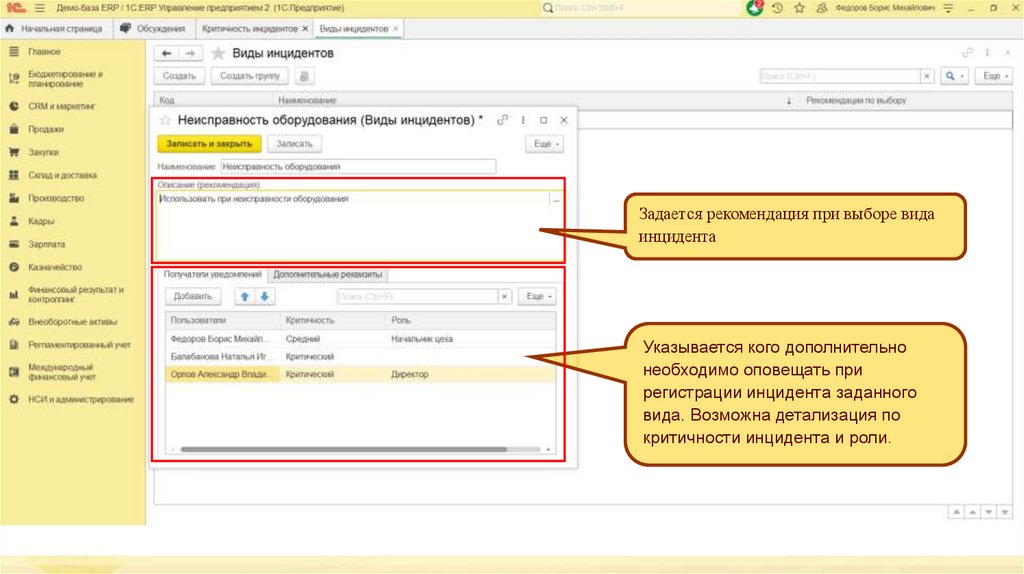
Task: Open Регламентированный учет section
Action: coord(79,345)
